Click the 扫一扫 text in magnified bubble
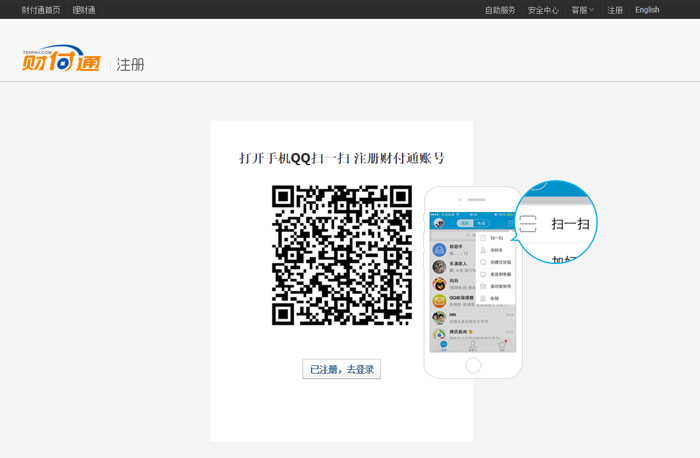Viewport: 700px width, 458px height. [570, 224]
